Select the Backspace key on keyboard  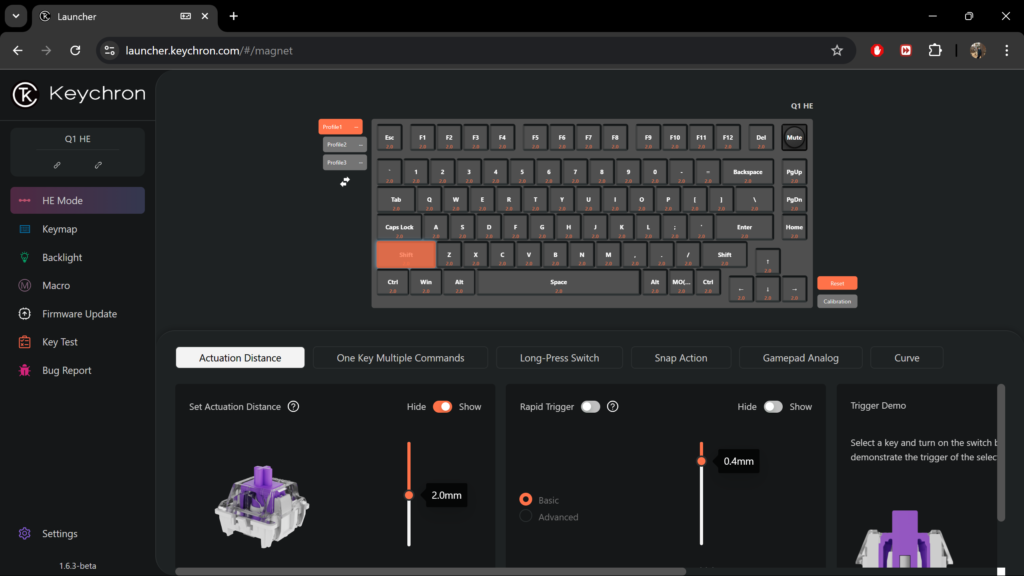(747, 172)
